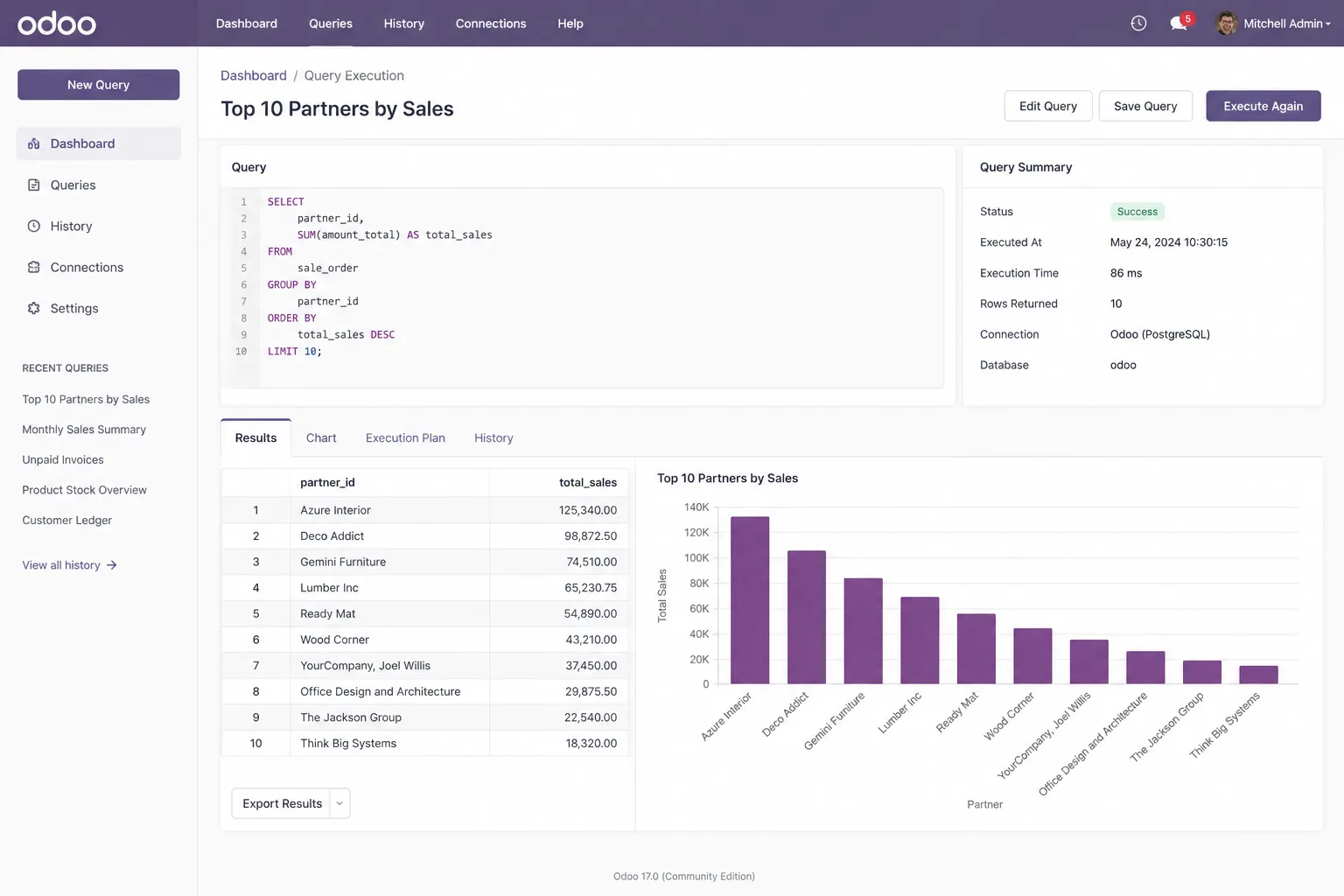
Task: Click arrow icon next to View all history
Action: (x=111, y=565)
